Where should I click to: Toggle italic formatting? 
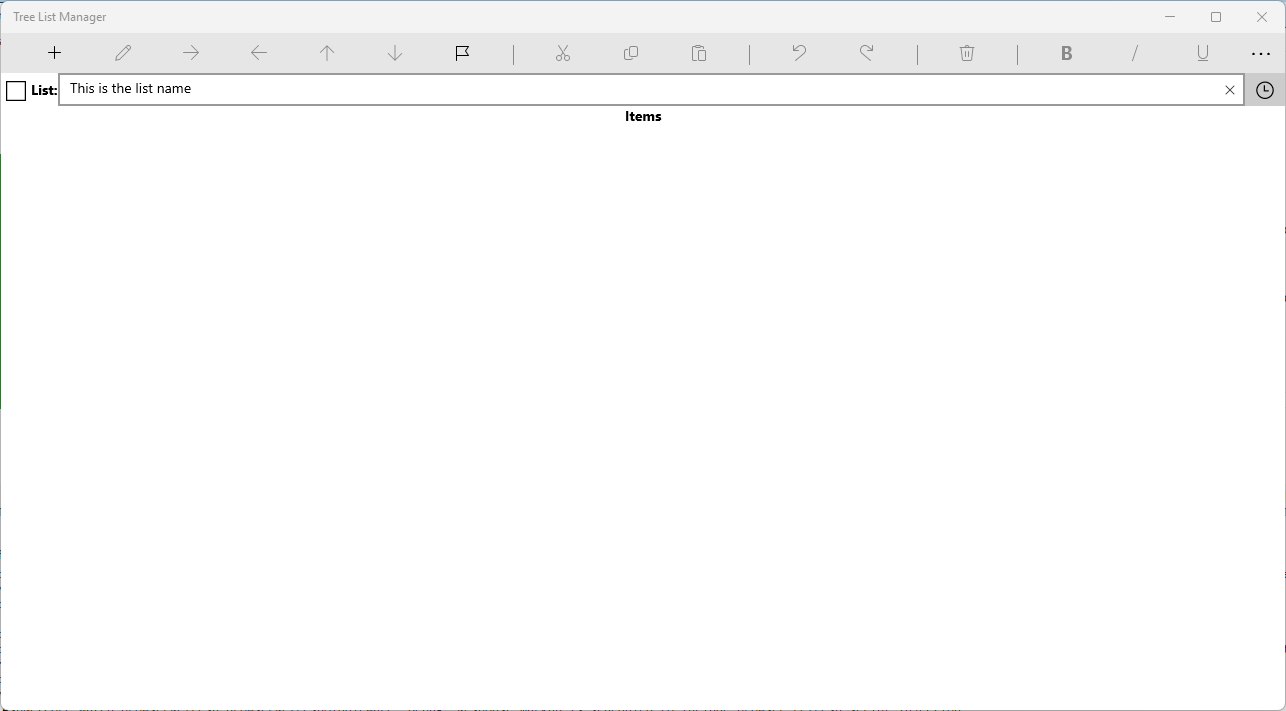[1135, 53]
